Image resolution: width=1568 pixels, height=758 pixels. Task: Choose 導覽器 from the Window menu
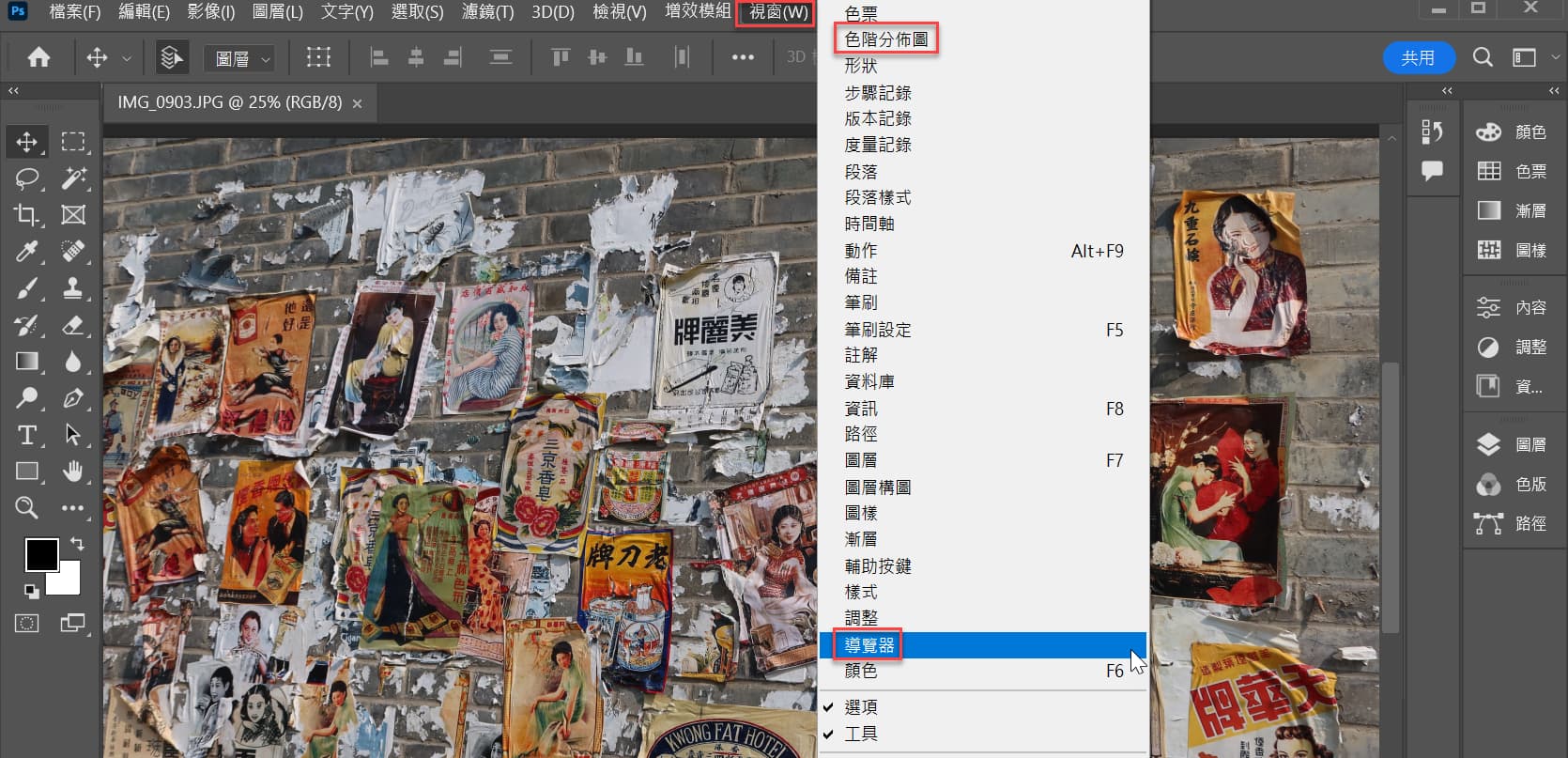[x=983, y=645]
